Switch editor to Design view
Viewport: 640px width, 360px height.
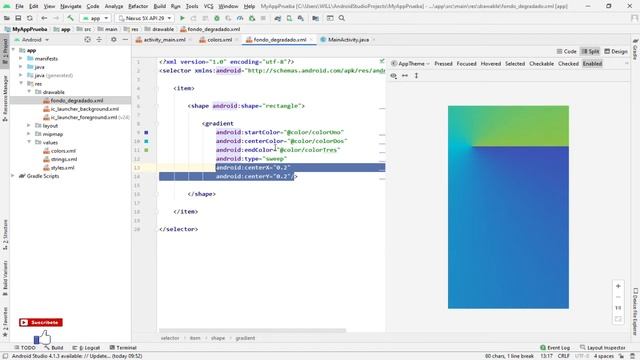(616, 51)
